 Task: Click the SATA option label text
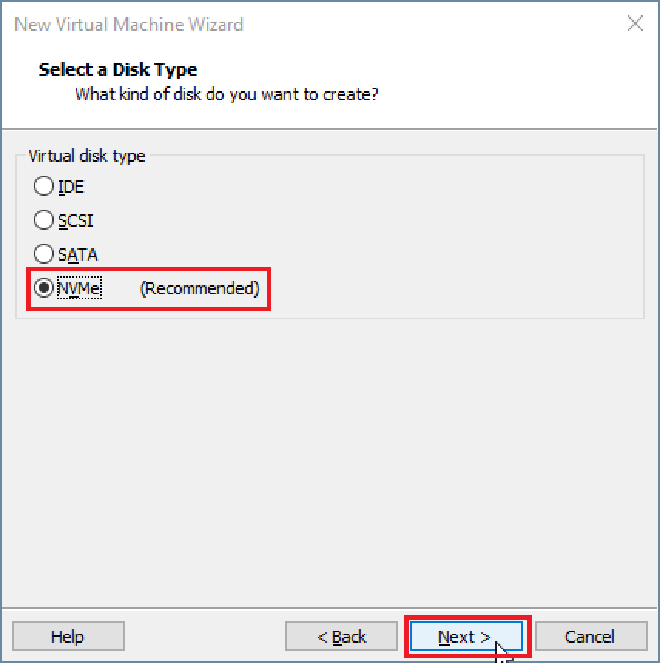point(77,254)
